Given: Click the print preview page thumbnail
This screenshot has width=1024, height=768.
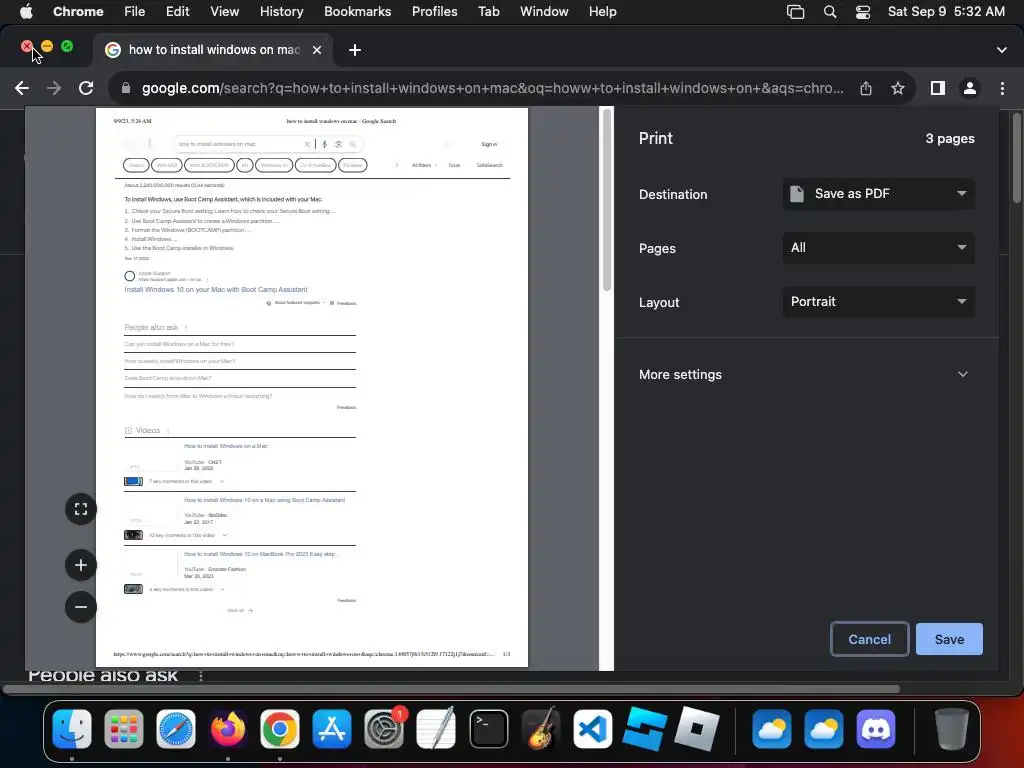Looking at the screenshot, I should 312,387.
